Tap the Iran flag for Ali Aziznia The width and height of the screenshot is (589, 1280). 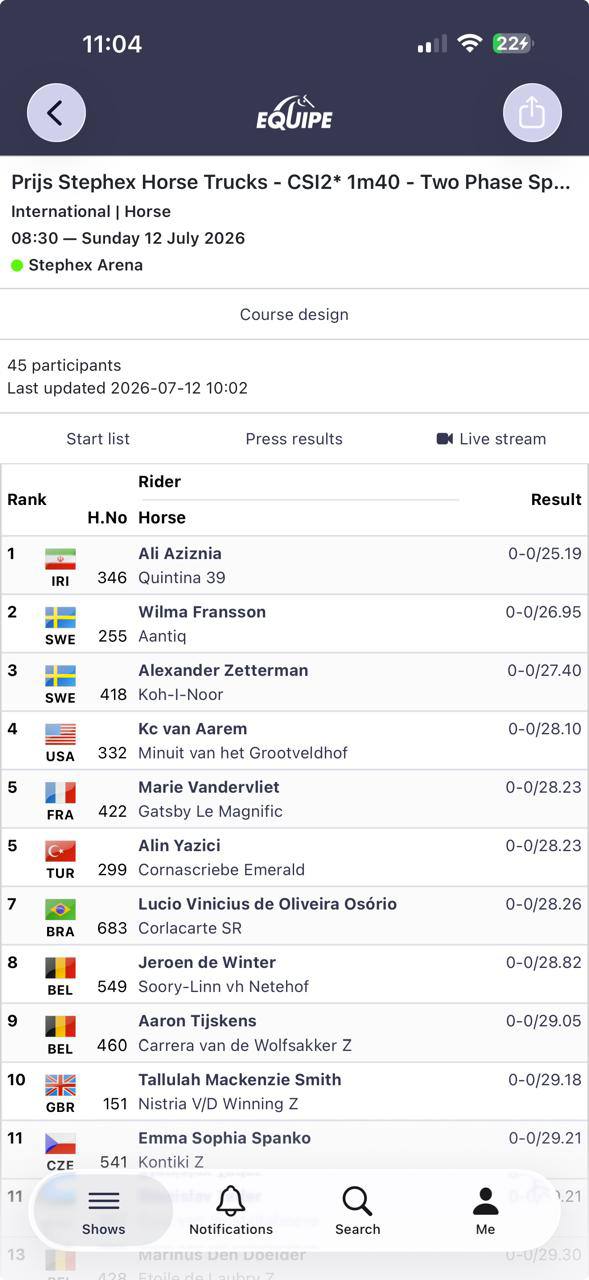[60, 559]
